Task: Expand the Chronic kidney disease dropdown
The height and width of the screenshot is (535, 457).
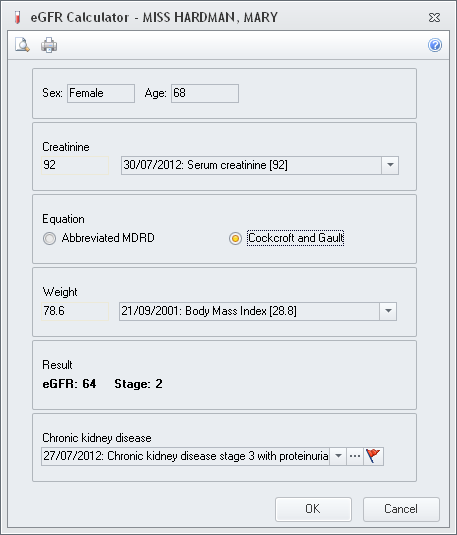Action: pos(338,456)
